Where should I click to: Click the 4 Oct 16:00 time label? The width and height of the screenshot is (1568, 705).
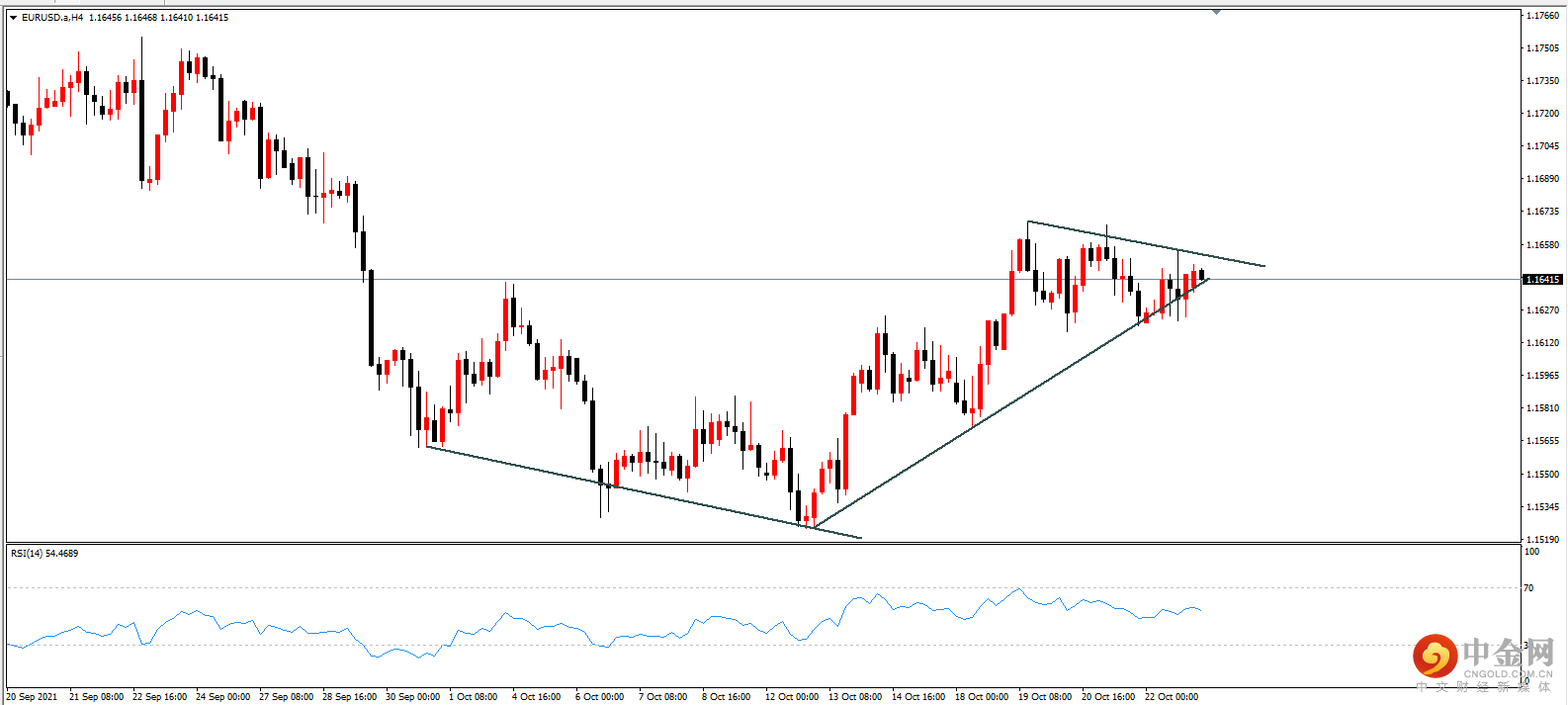tap(536, 696)
